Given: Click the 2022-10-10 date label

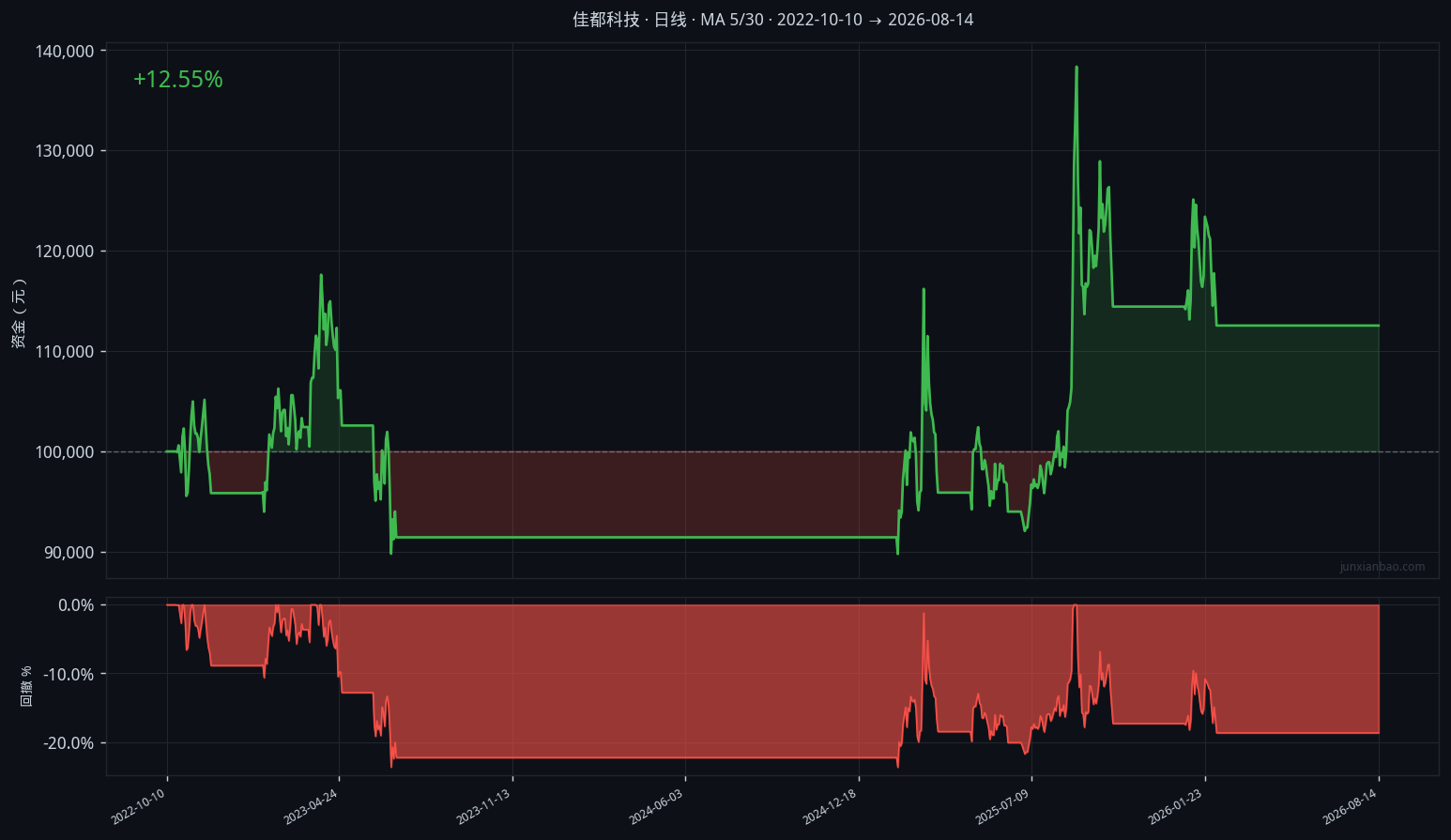Looking at the screenshot, I should tap(138, 807).
